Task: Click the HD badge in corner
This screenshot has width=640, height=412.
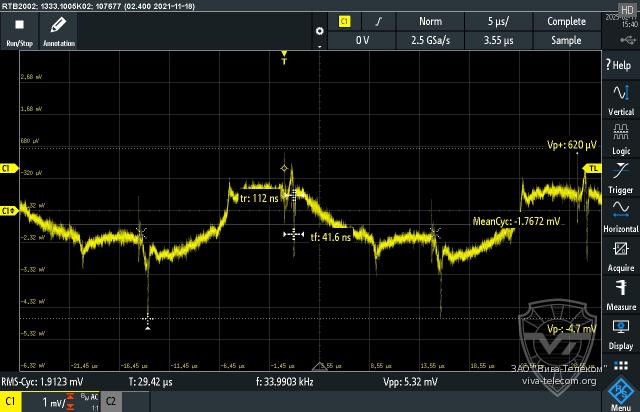Action: coord(628,9)
